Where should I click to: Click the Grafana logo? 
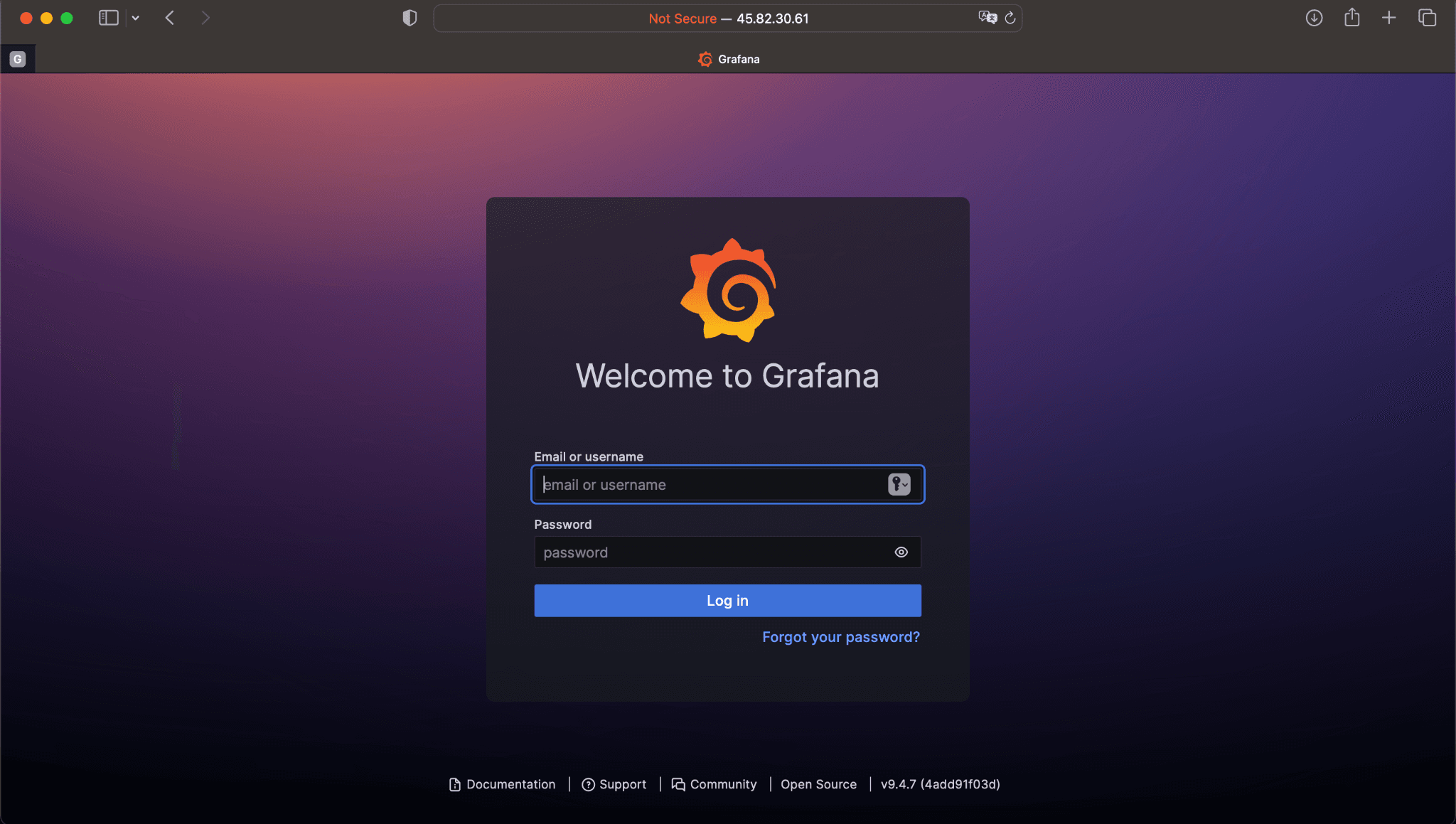728,290
